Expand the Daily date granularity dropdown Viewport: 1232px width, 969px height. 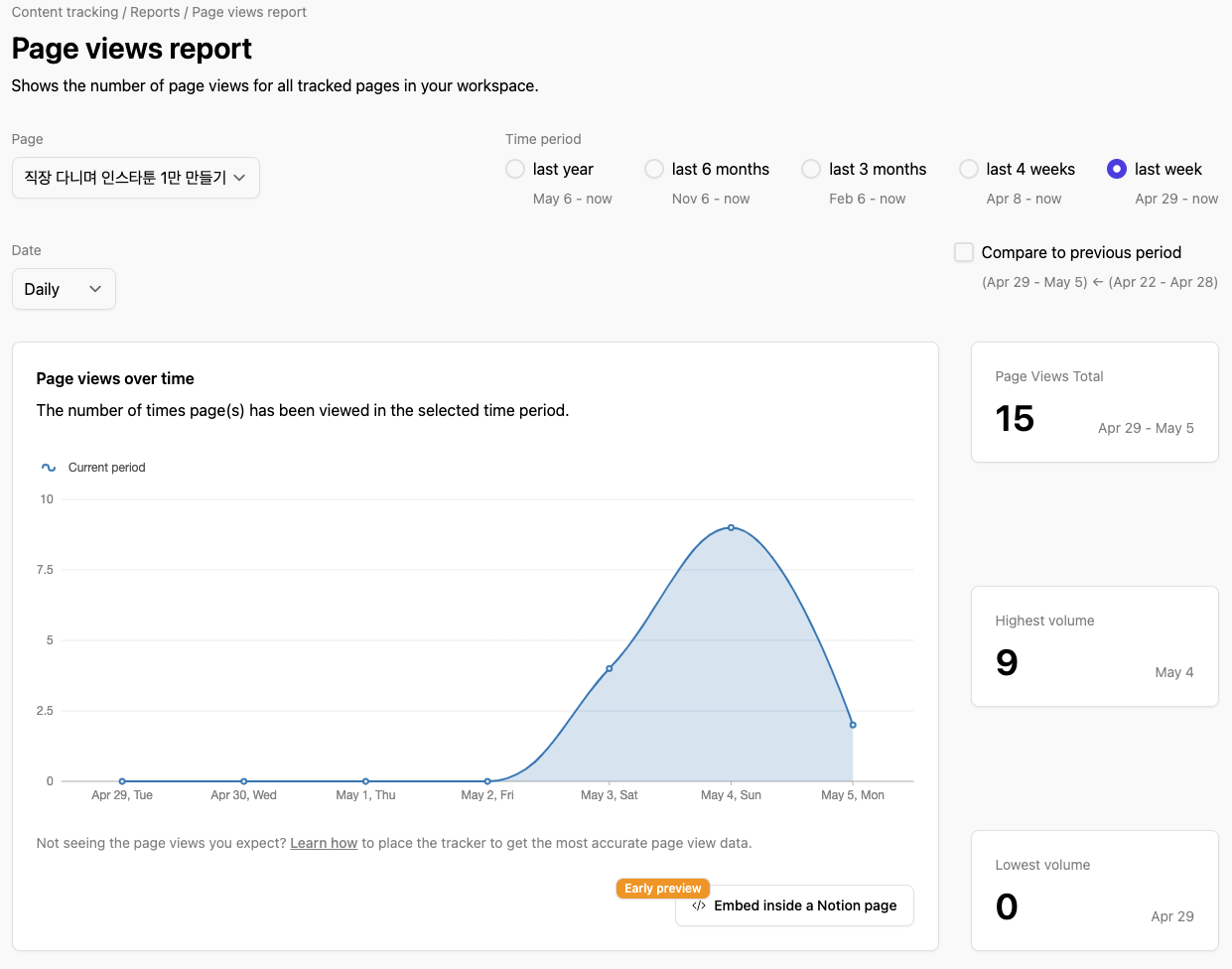pos(64,289)
